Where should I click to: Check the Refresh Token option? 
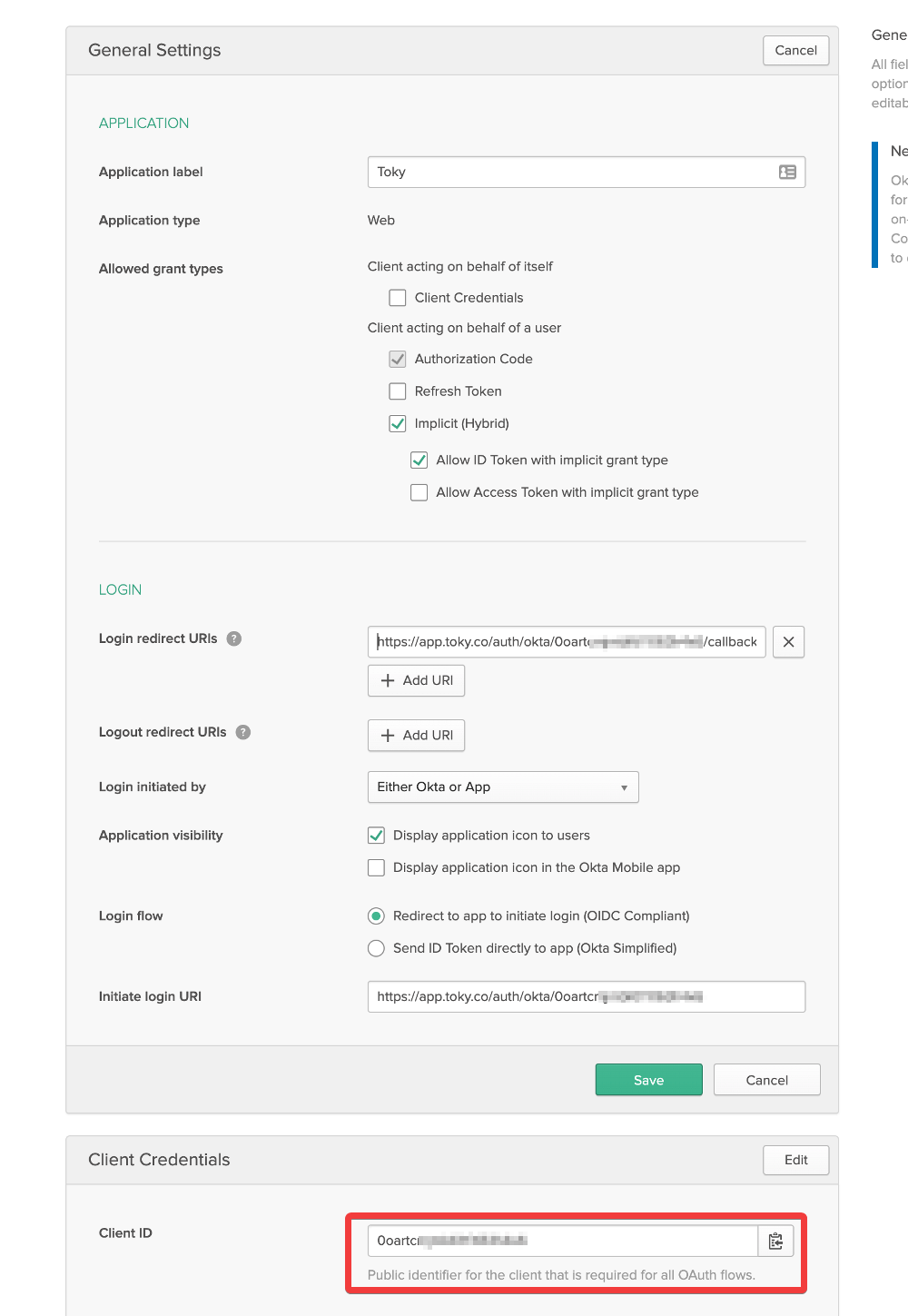398,391
